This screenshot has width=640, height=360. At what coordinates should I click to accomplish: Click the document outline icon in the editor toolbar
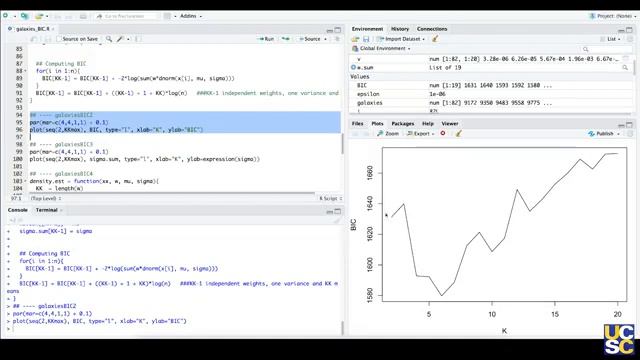(x=337, y=39)
